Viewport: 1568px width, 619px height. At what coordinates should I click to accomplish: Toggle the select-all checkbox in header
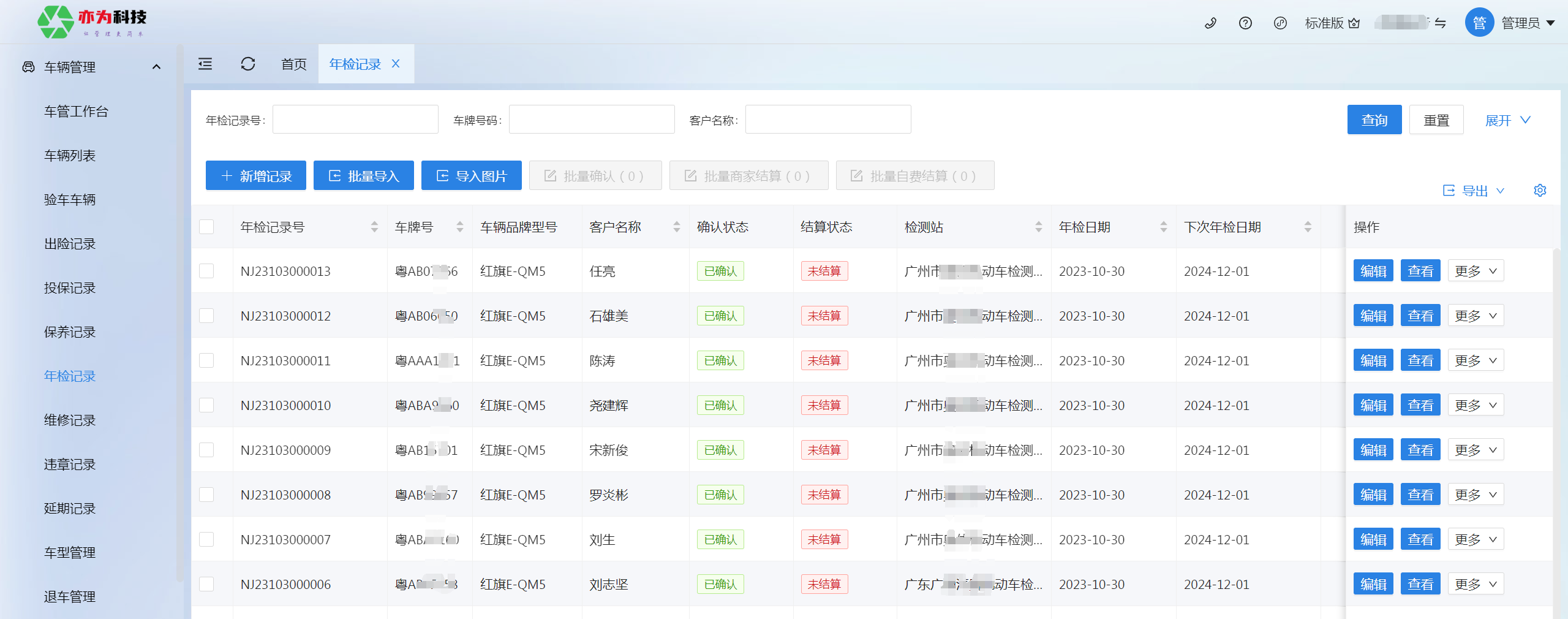[x=206, y=227]
